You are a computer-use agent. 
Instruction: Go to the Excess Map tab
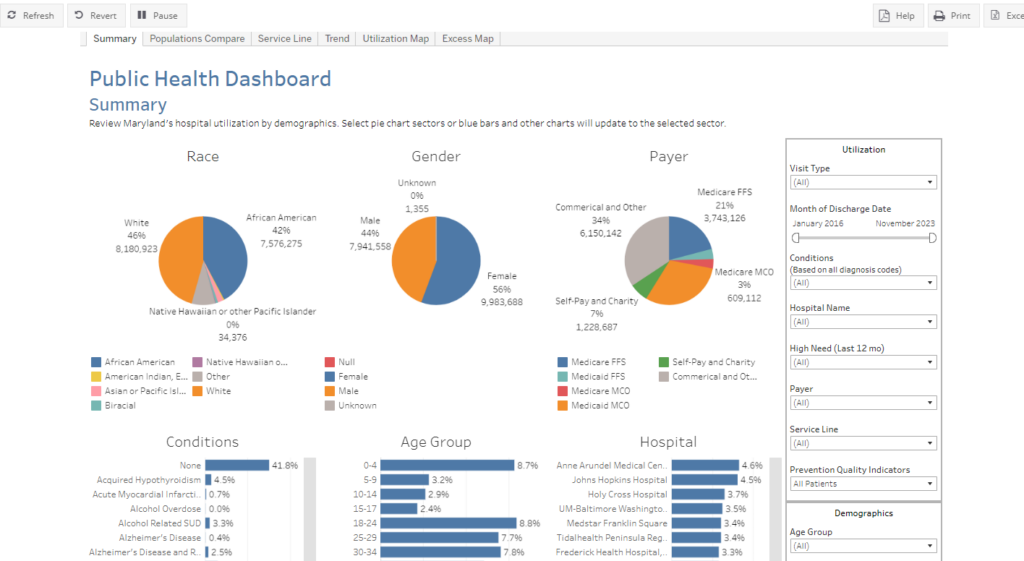coord(468,39)
